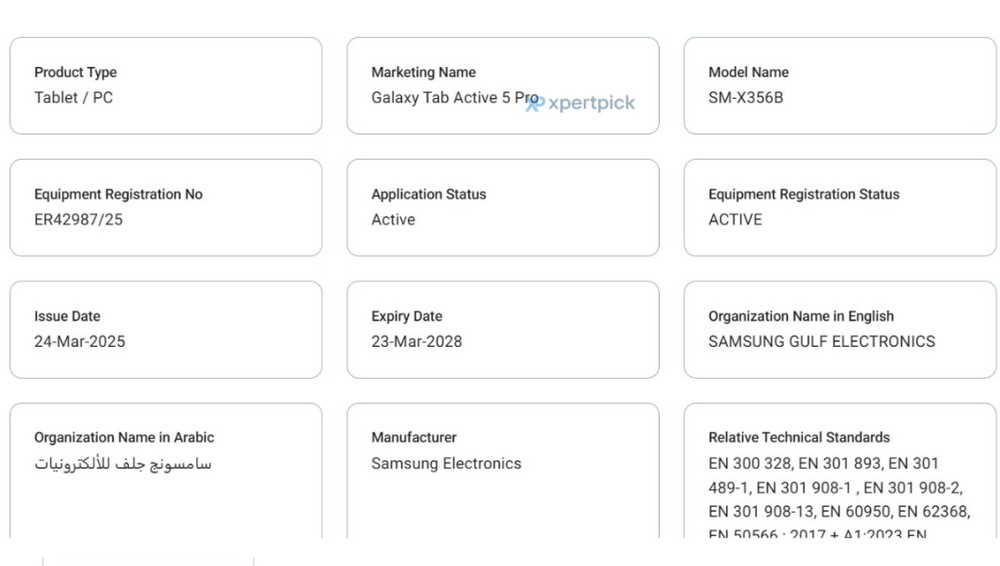Click the Equipment Registration No ER42987/25 value
This screenshot has height=566, width=1000.
click(78, 220)
